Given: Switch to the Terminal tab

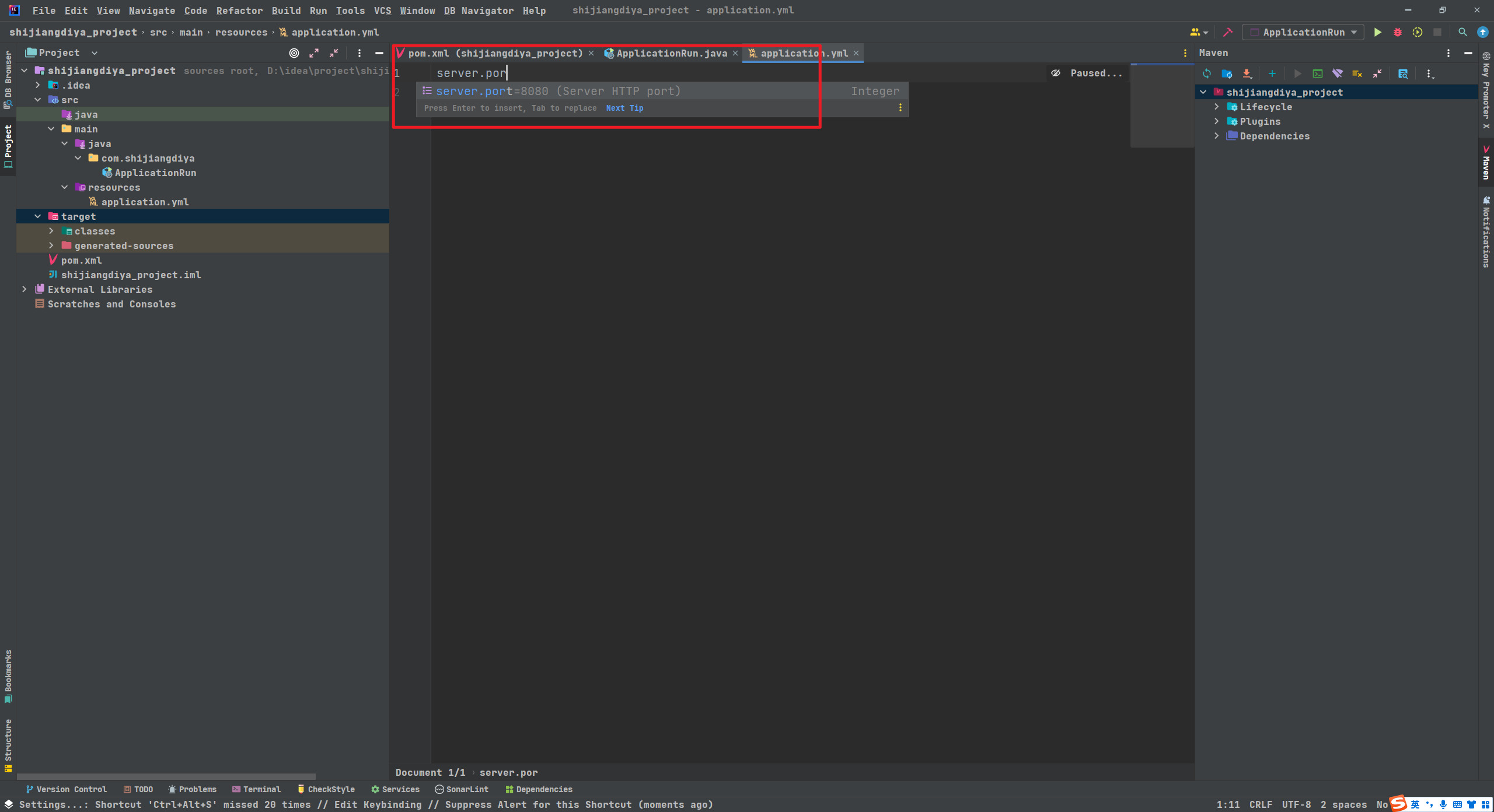Looking at the screenshot, I should pyautogui.click(x=259, y=789).
